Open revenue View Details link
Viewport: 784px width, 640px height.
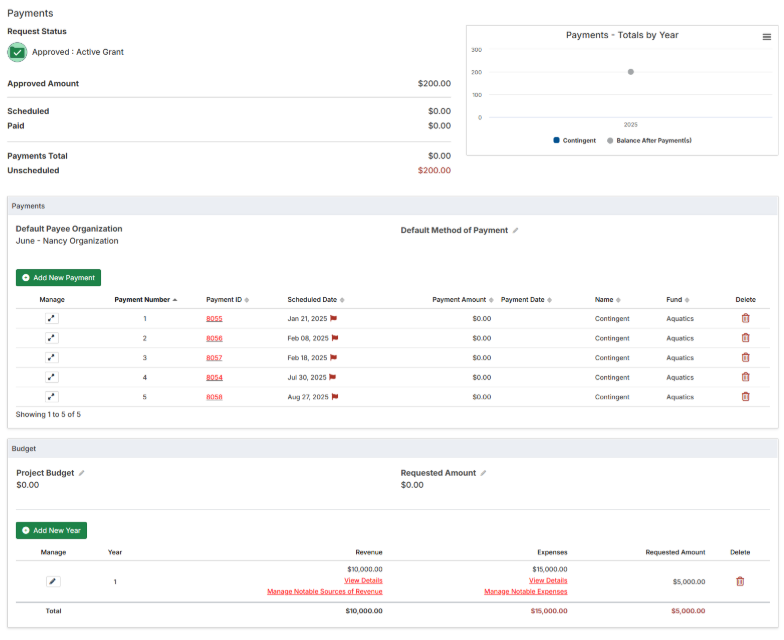point(363,580)
